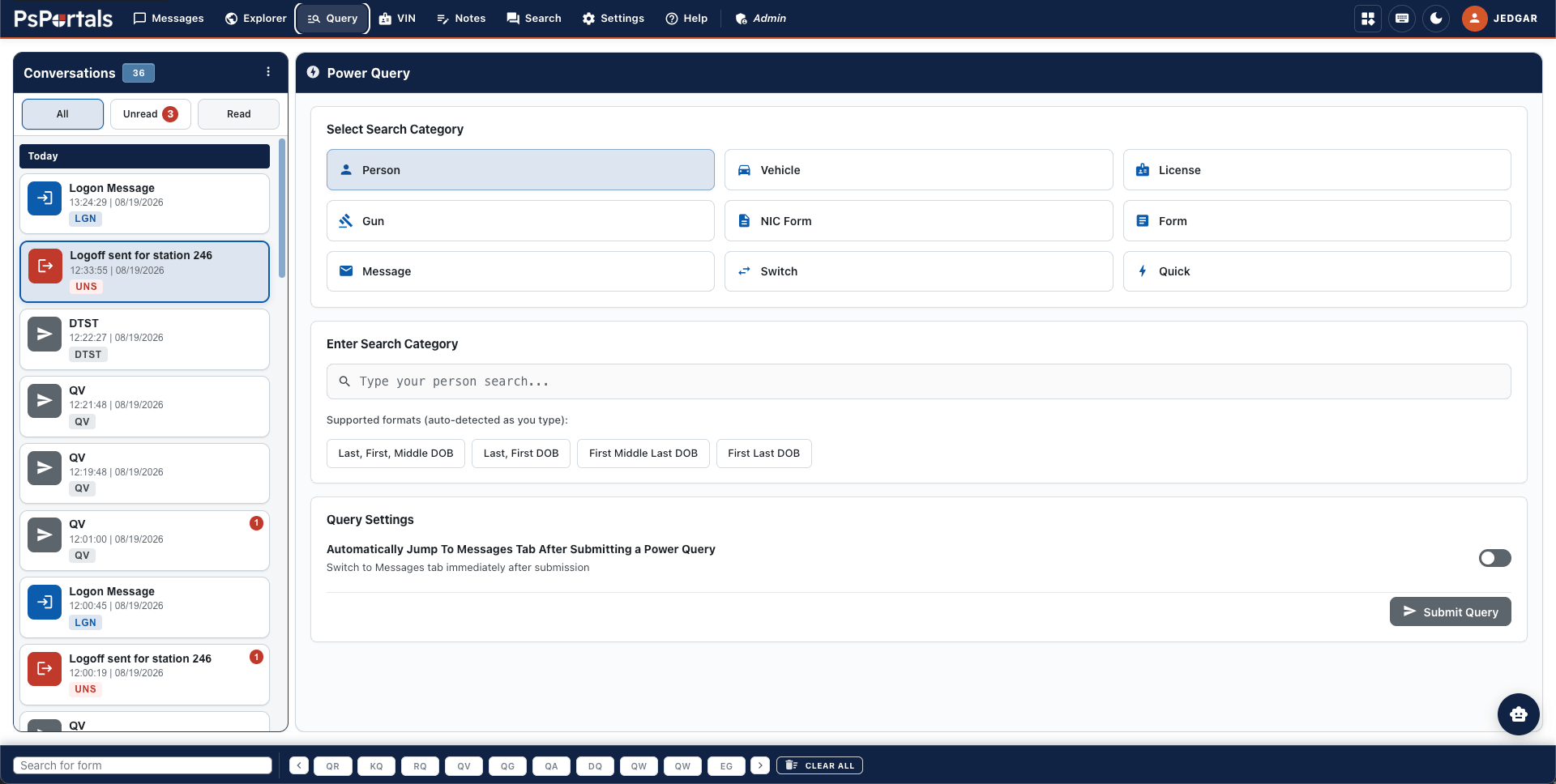The image size is (1556, 784).
Task: Open the Notes menu item
Action: [461, 19]
